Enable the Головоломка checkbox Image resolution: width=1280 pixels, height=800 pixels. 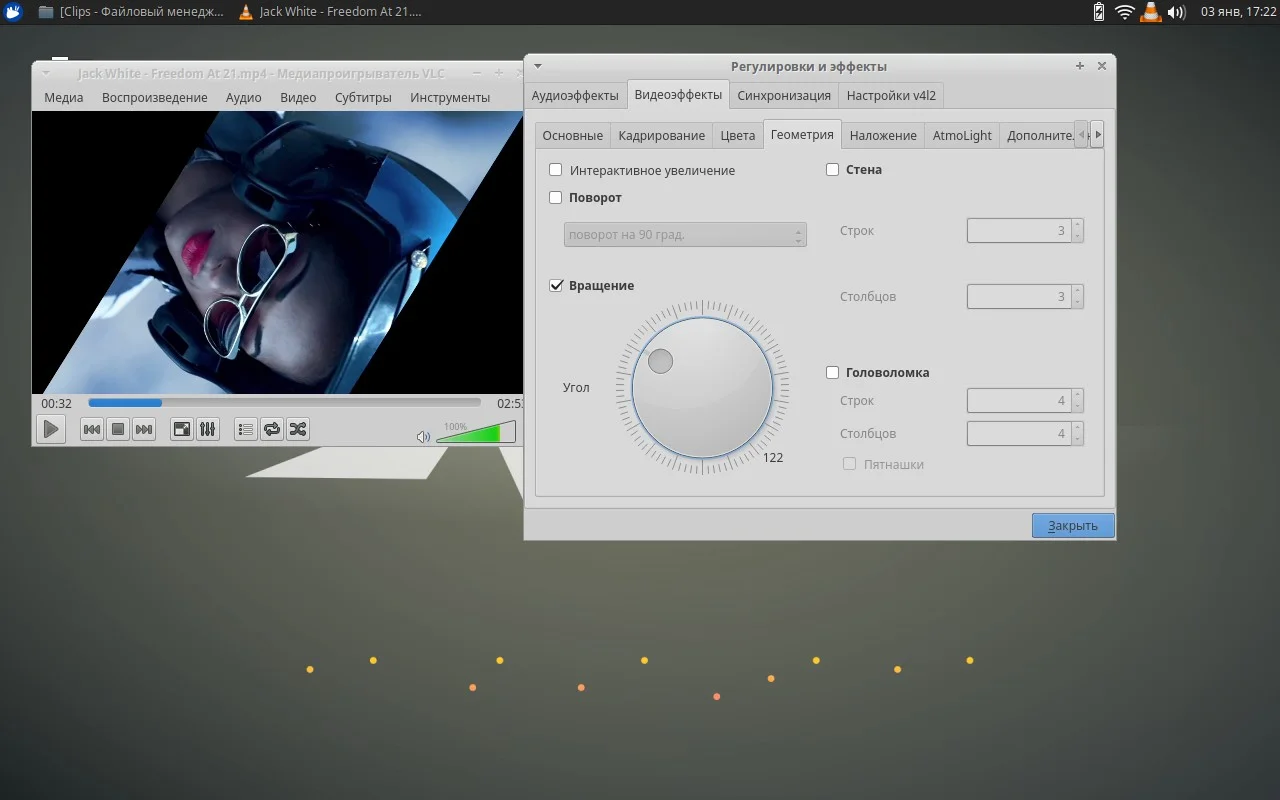pyautogui.click(x=832, y=373)
